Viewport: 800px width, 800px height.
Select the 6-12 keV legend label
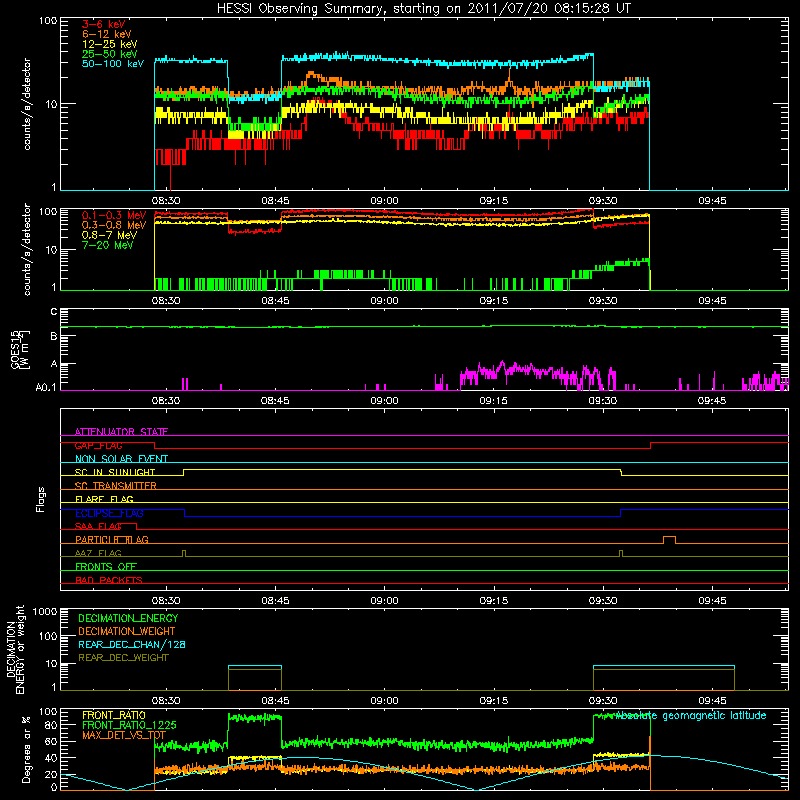coord(107,34)
